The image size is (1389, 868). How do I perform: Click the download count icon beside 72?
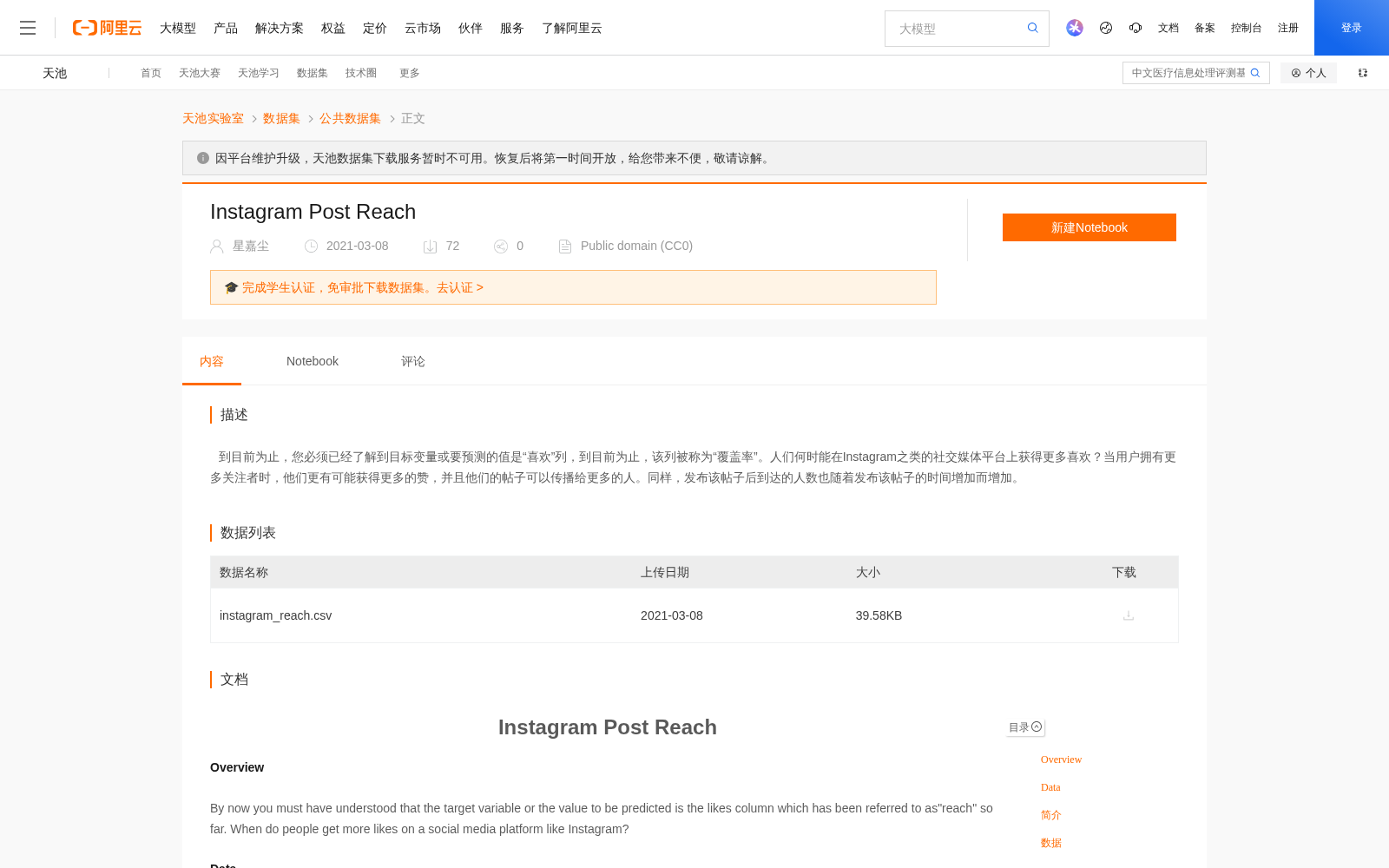430,247
